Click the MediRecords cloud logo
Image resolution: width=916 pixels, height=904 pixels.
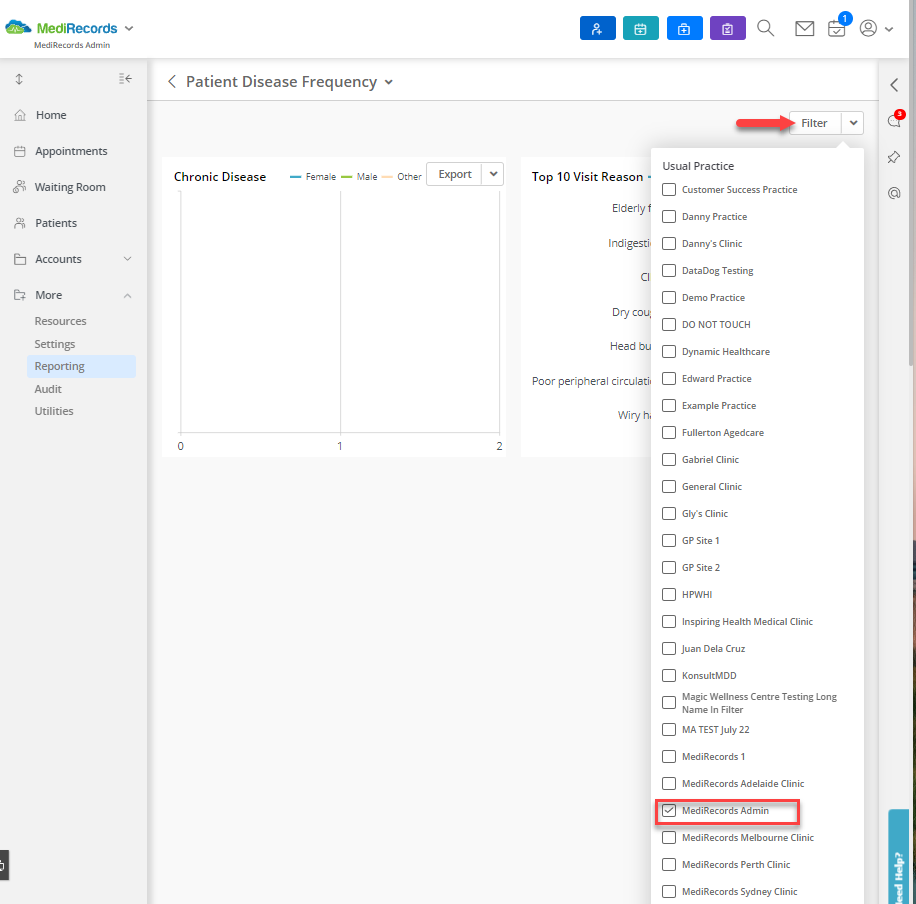tap(18, 27)
